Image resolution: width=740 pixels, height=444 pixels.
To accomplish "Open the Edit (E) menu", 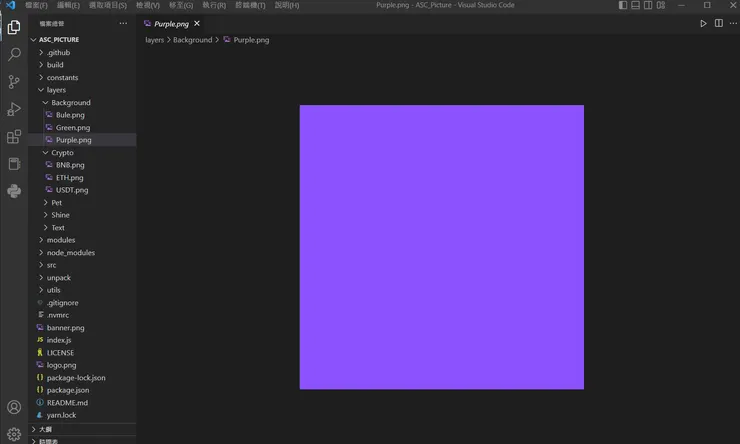I will click(68, 5).
